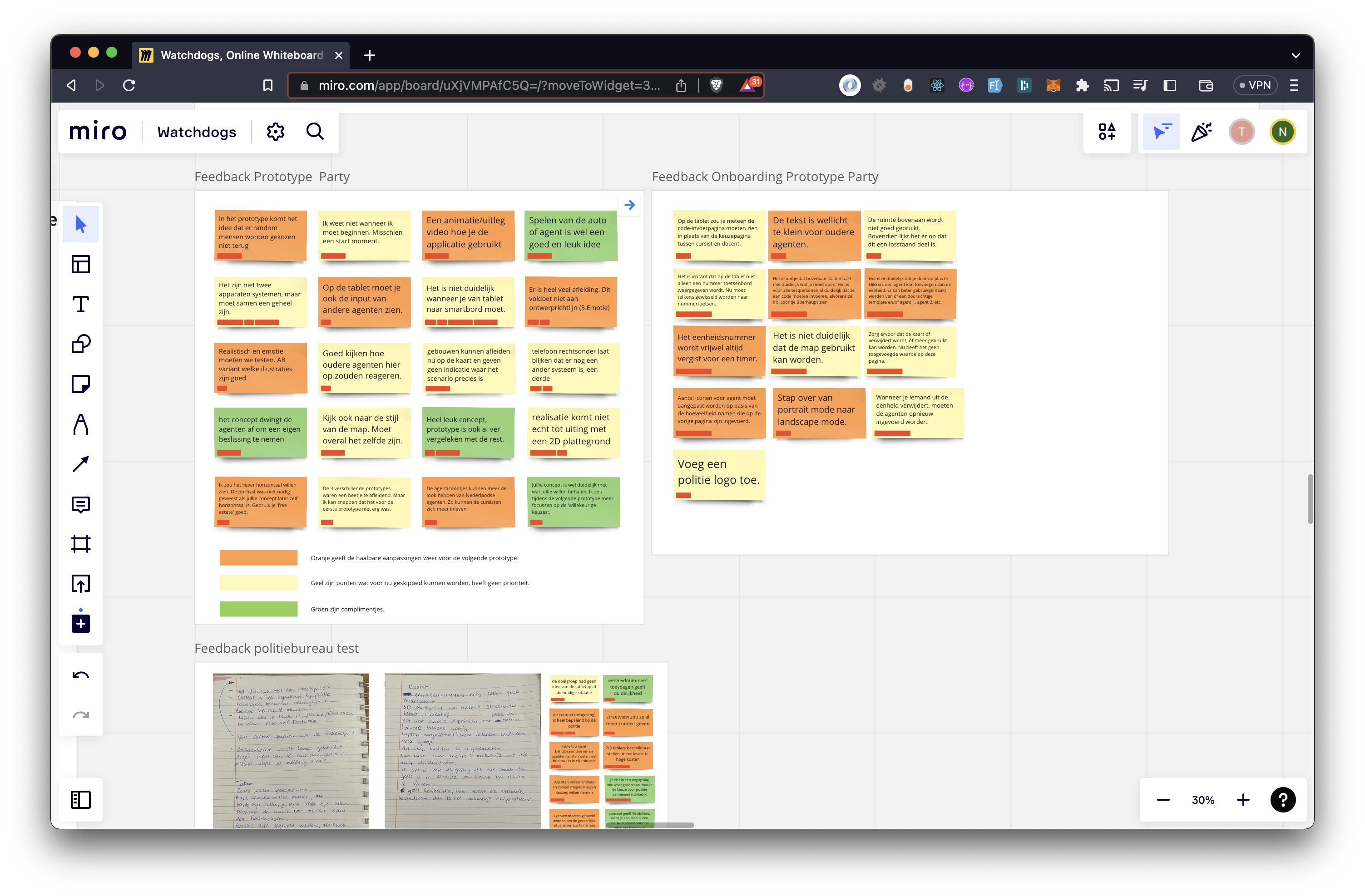
Task: Select the Pen tool
Action: 80,424
